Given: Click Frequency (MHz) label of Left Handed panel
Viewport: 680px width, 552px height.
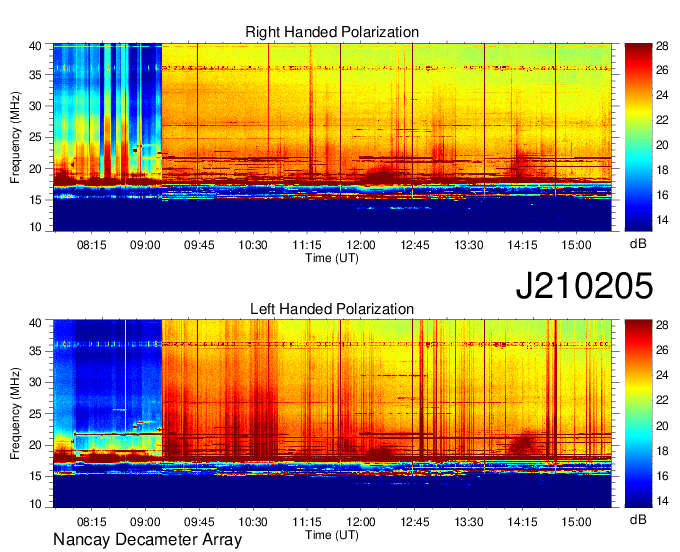Looking at the screenshot, I should click(15, 414).
